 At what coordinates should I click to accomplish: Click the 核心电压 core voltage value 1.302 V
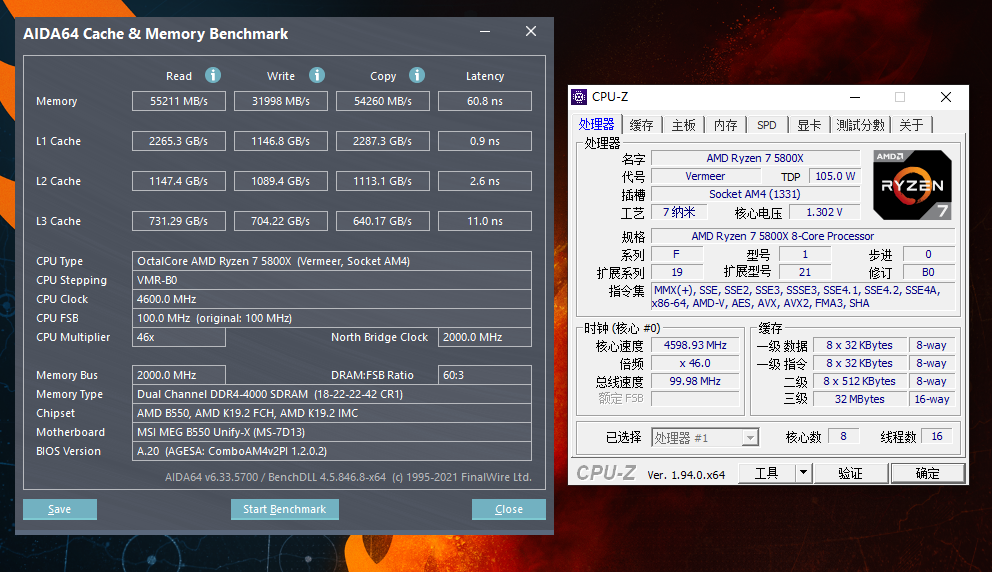tap(824, 213)
